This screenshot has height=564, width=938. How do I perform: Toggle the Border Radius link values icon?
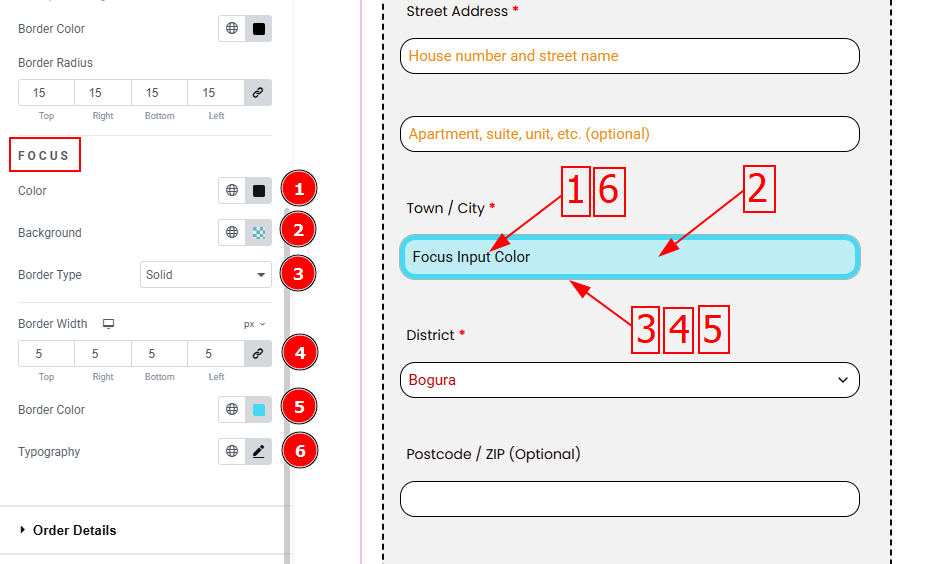coord(258,93)
